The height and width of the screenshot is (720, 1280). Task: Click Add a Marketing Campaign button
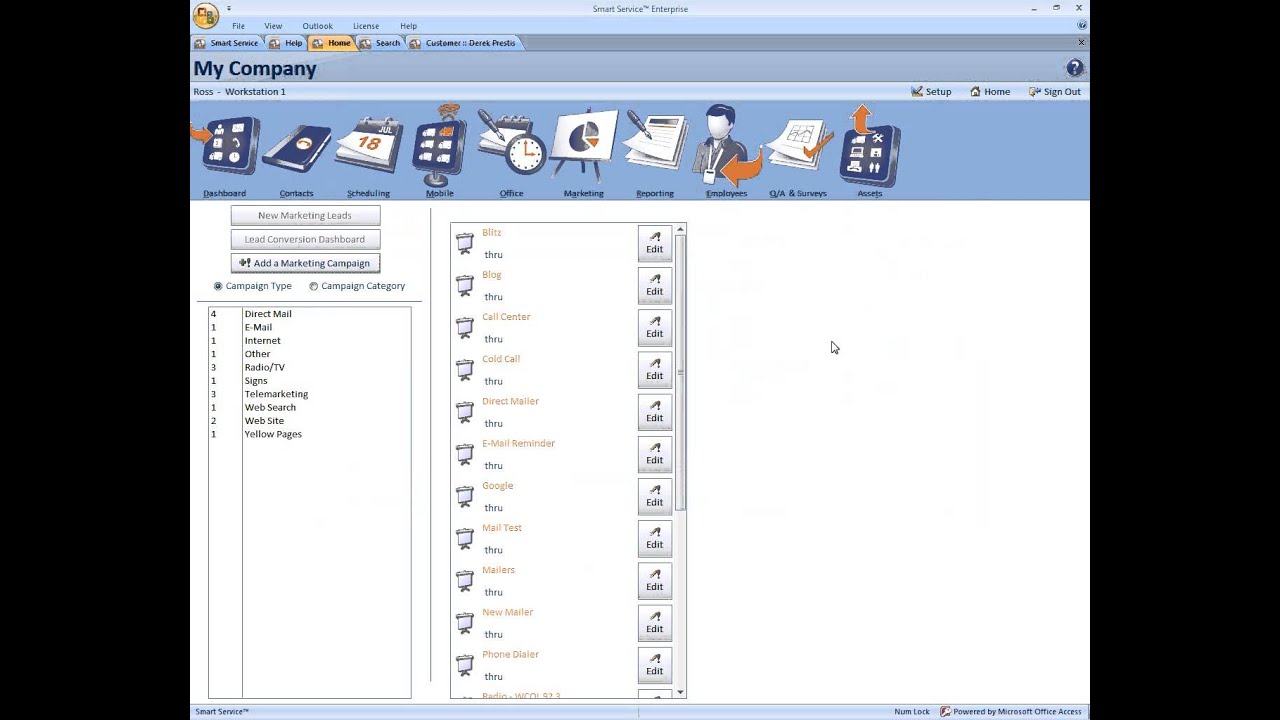tap(305, 263)
